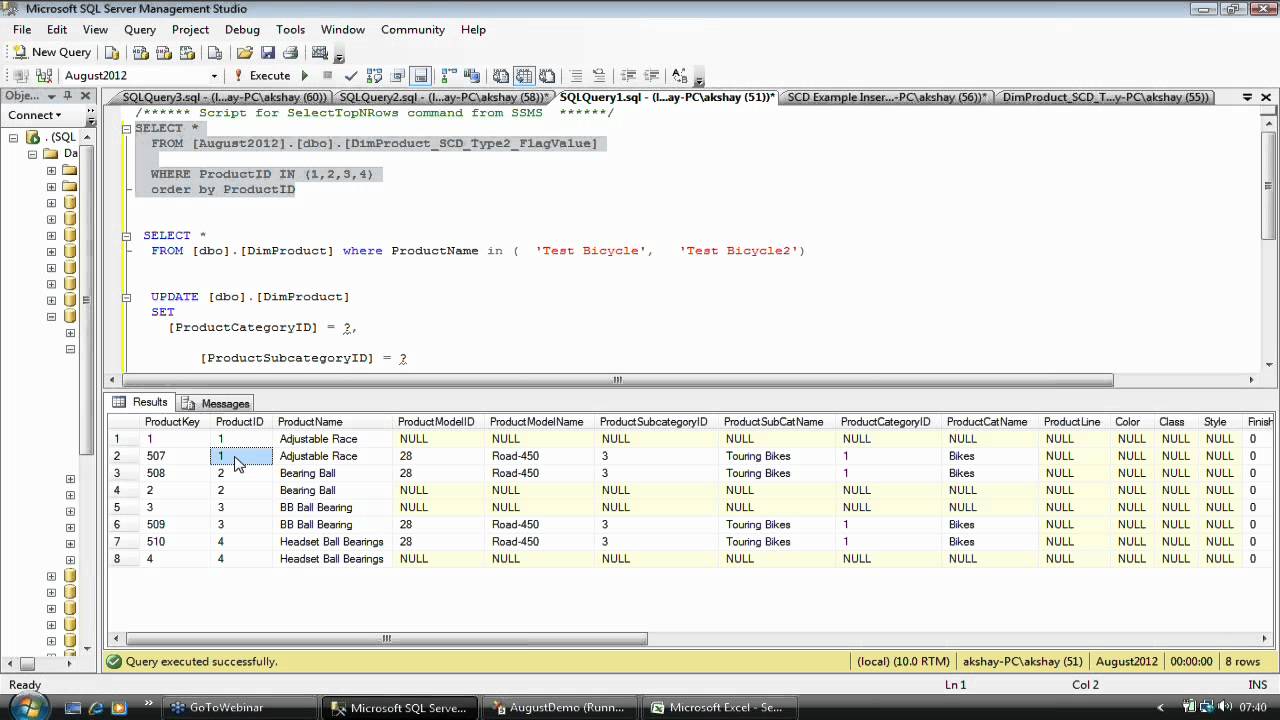
Task: Collapse the outline of the second SELECT statement
Action: (x=126, y=236)
